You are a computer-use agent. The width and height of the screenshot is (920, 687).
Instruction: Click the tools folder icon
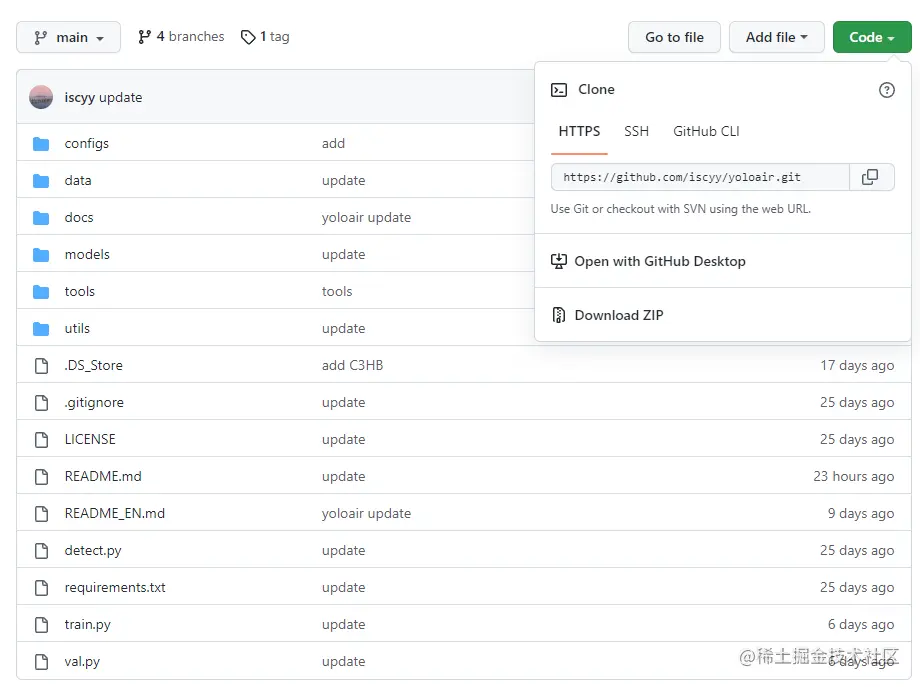tap(41, 292)
